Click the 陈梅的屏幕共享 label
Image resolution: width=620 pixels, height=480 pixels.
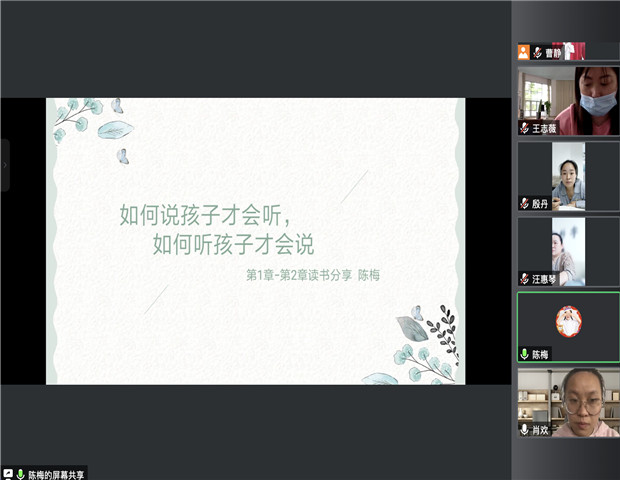click(x=57, y=473)
